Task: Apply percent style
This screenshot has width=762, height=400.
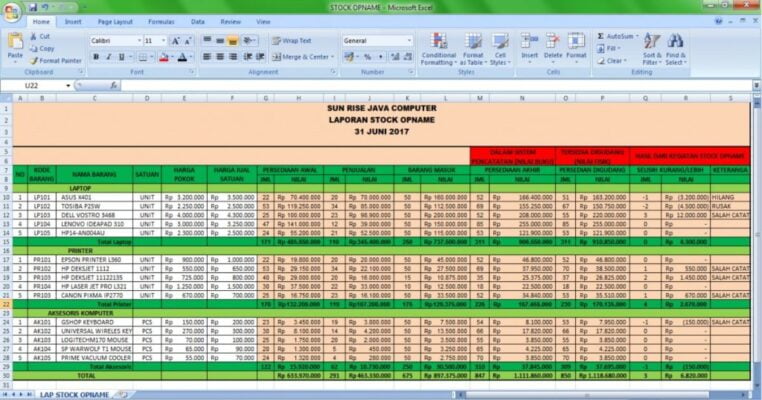Action: pyautogui.click(x=368, y=57)
